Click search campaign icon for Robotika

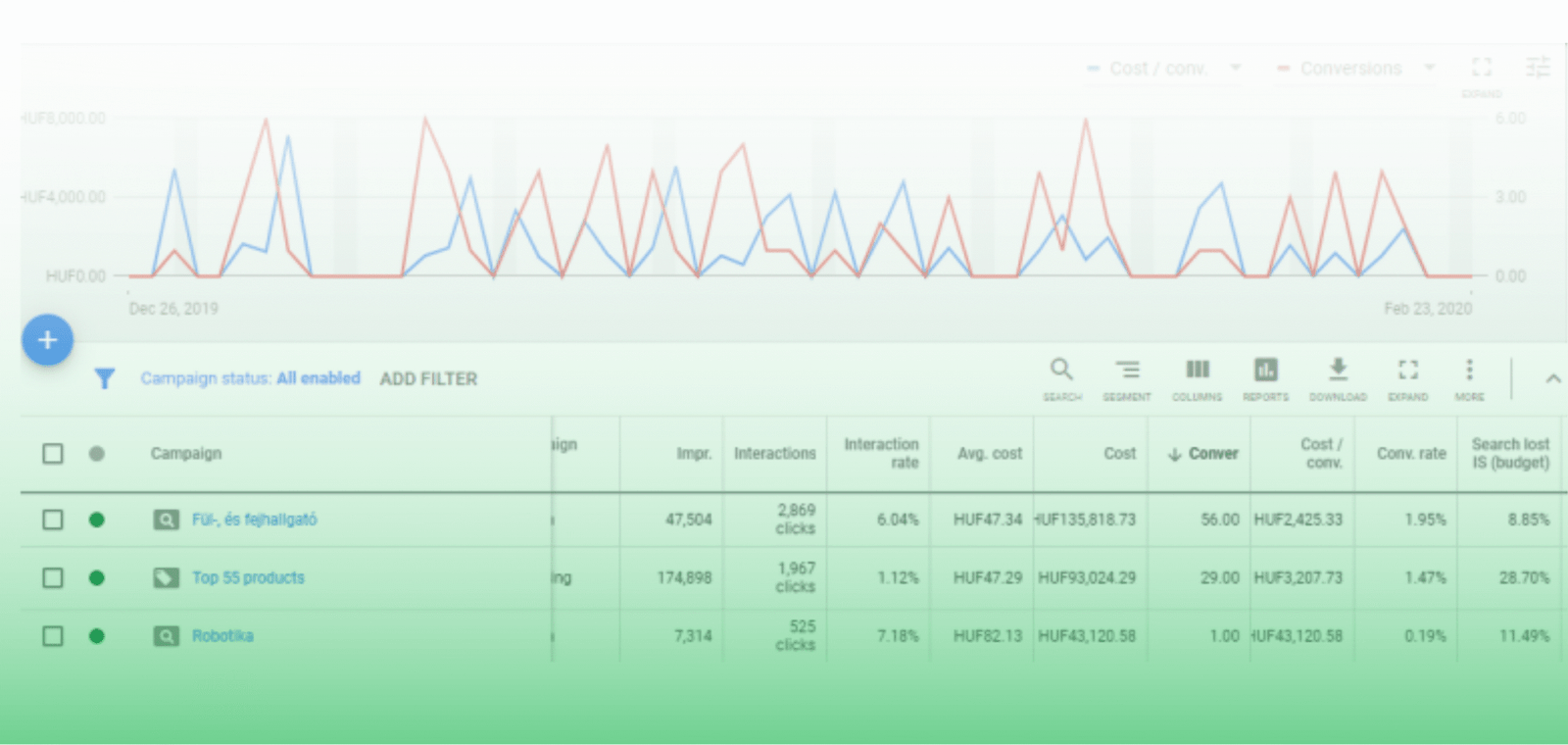click(167, 636)
